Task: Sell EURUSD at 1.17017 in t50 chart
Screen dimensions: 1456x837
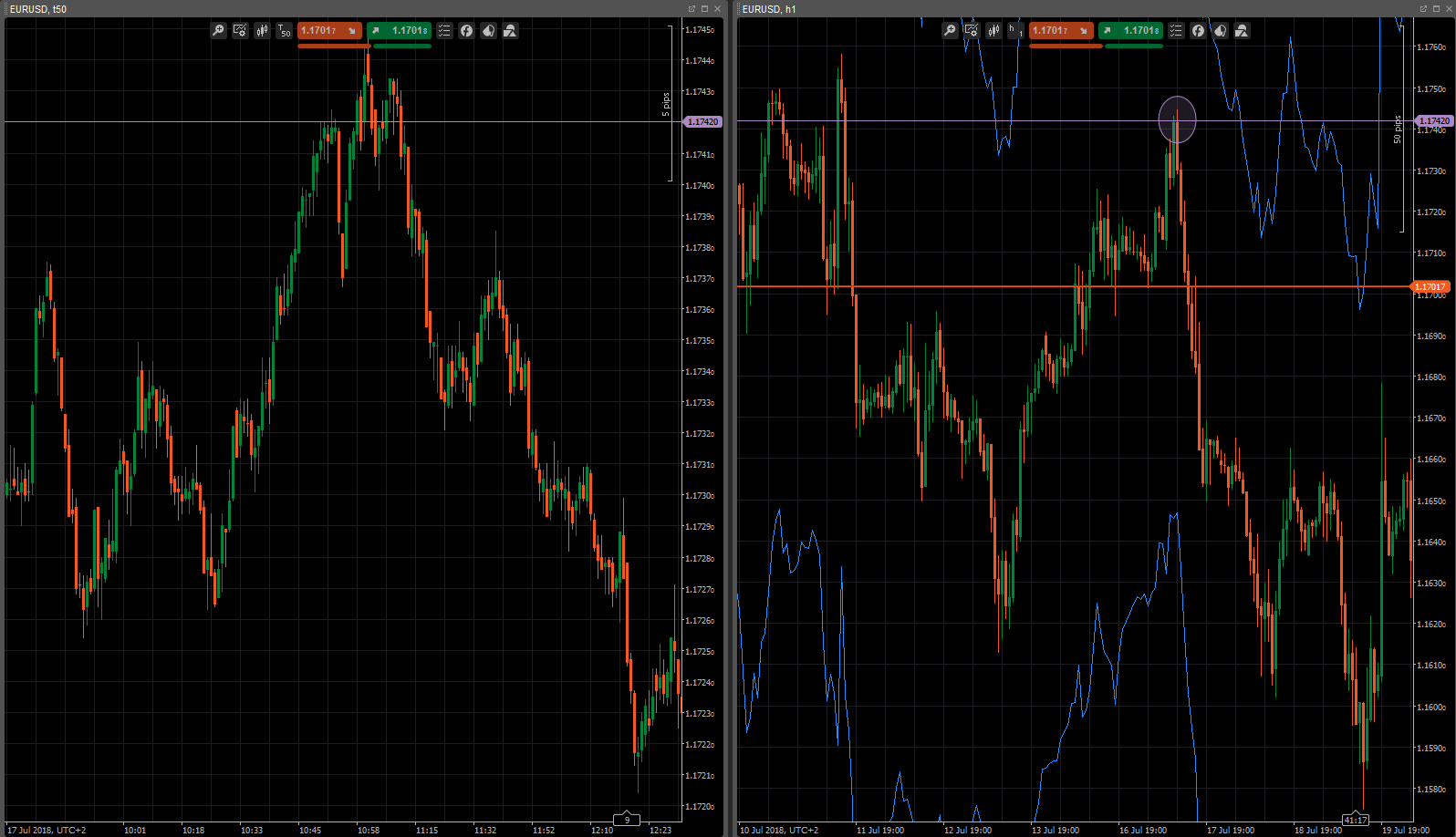Action: click(x=329, y=31)
